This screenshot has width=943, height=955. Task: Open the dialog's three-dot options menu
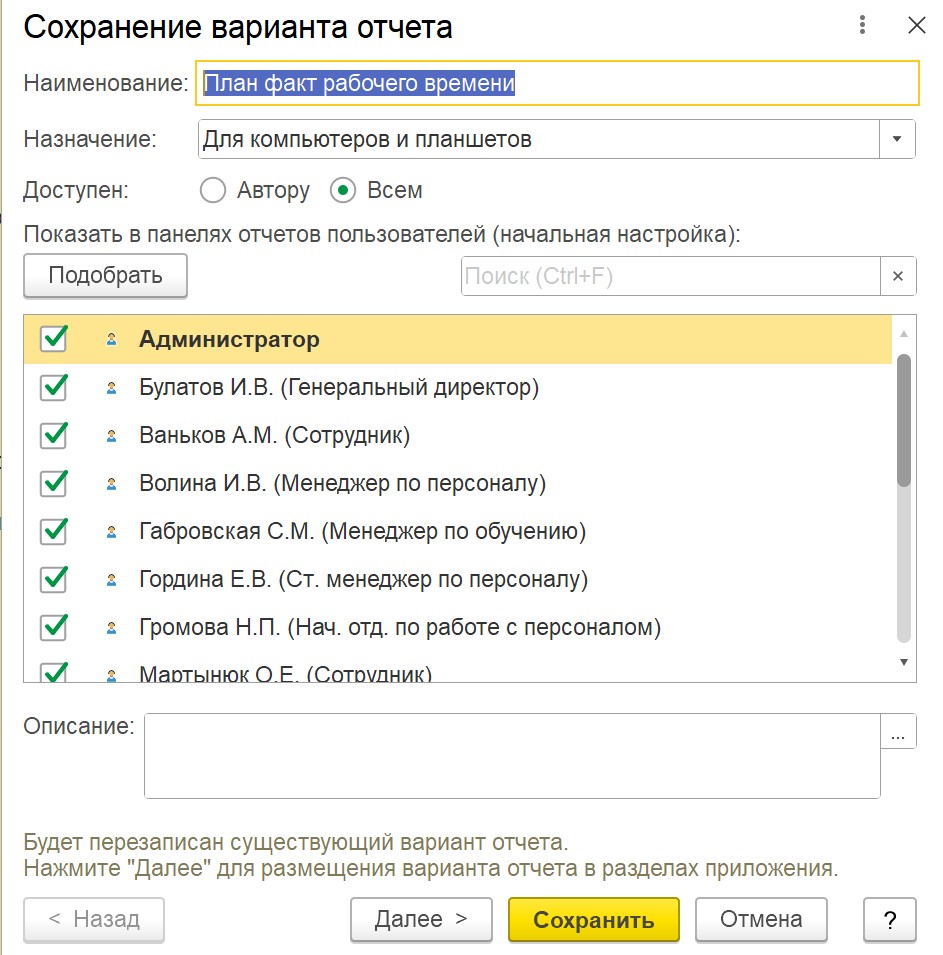coord(861,26)
